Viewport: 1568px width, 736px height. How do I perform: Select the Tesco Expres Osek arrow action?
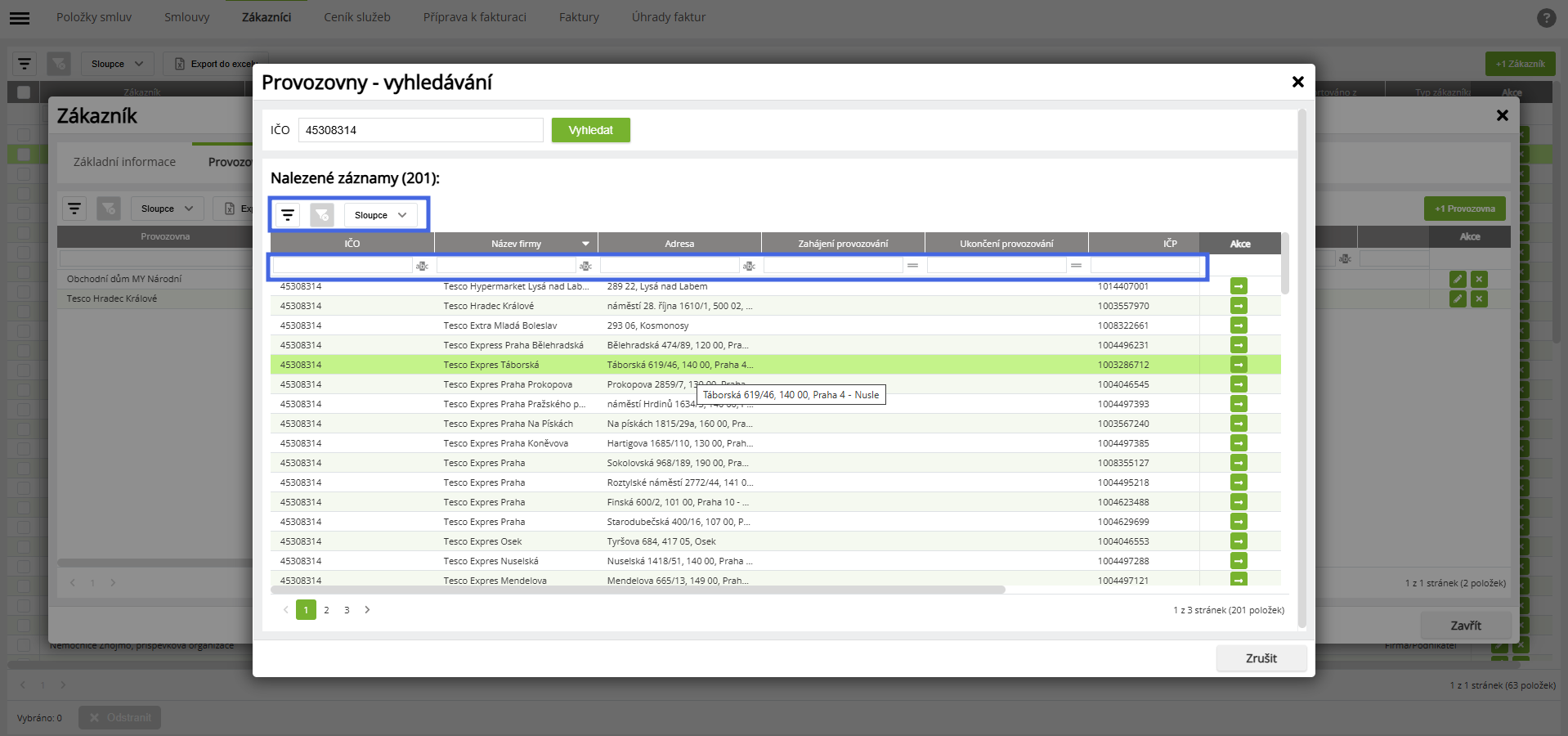[1239, 541]
